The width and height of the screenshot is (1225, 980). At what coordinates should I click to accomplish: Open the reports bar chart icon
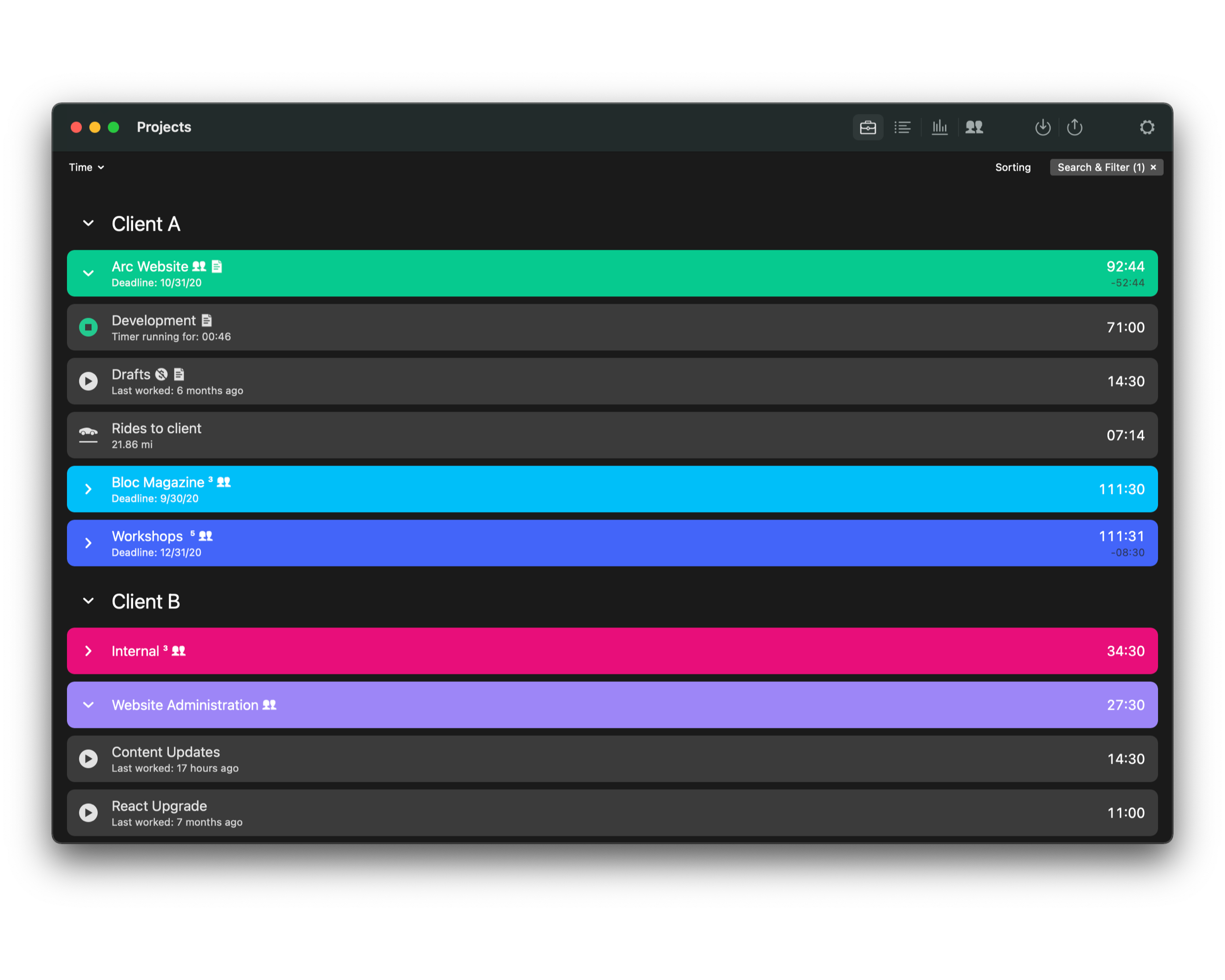click(x=939, y=127)
